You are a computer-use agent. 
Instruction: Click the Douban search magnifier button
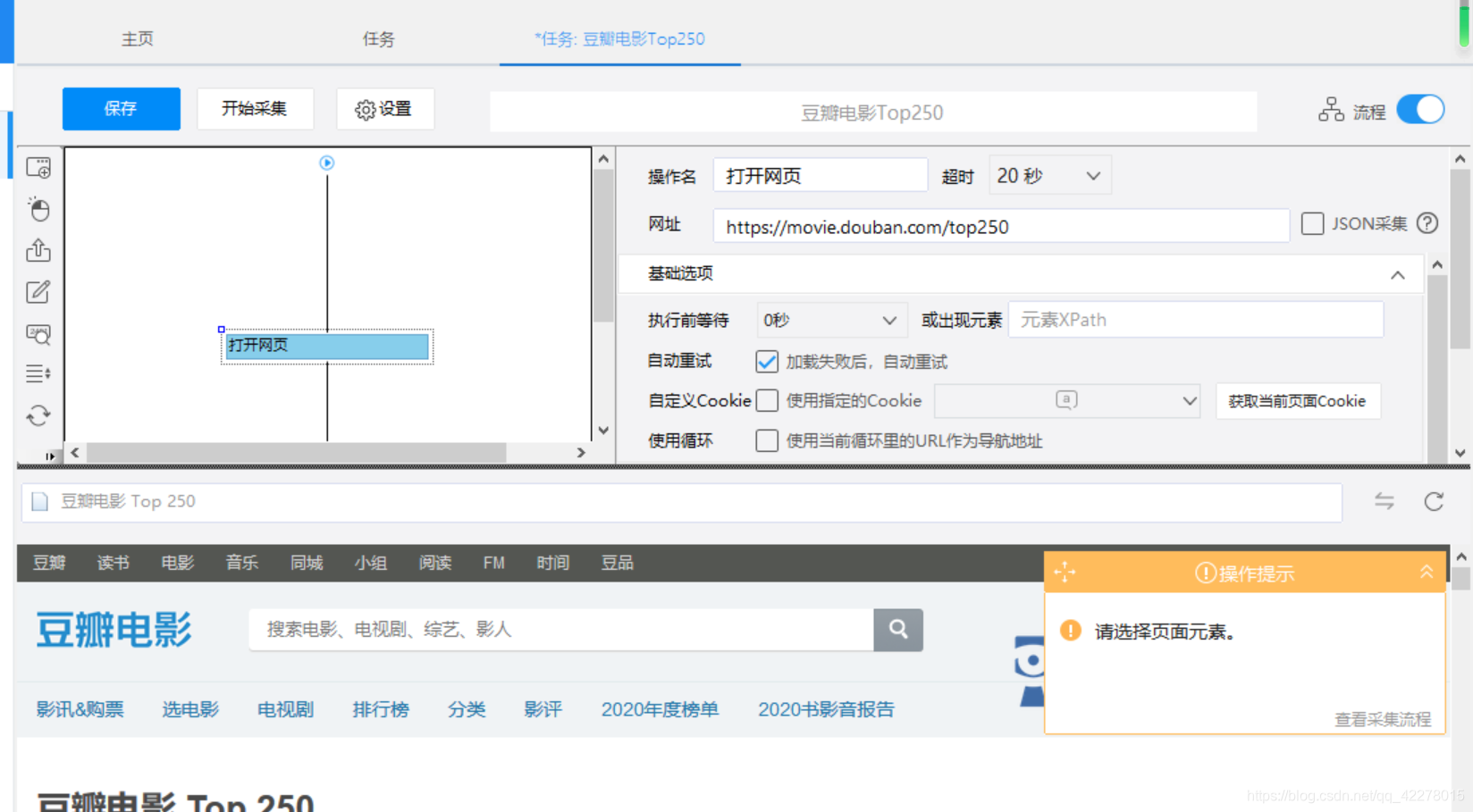click(898, 630)
